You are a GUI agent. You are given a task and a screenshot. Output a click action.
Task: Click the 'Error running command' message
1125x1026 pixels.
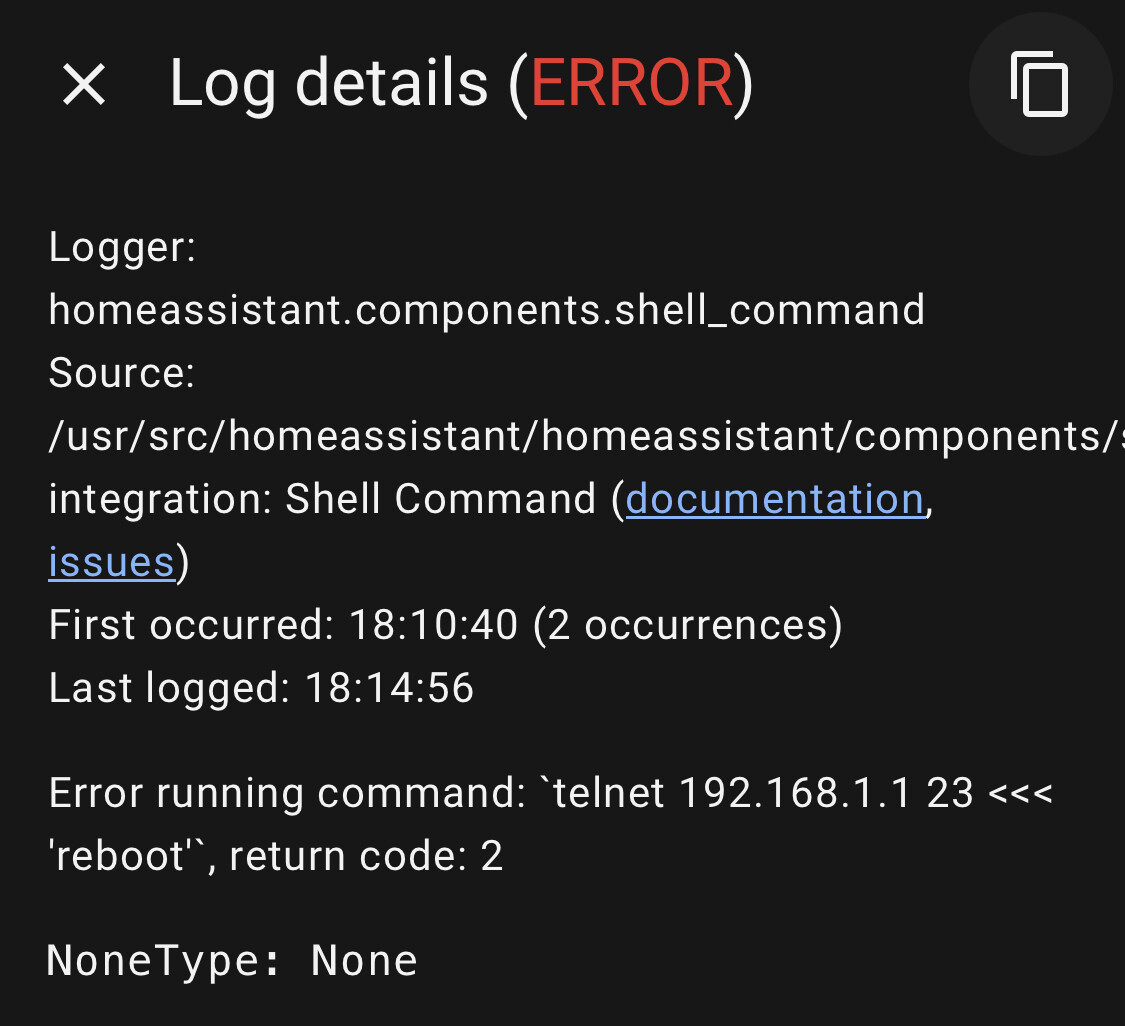coord(286,793)
